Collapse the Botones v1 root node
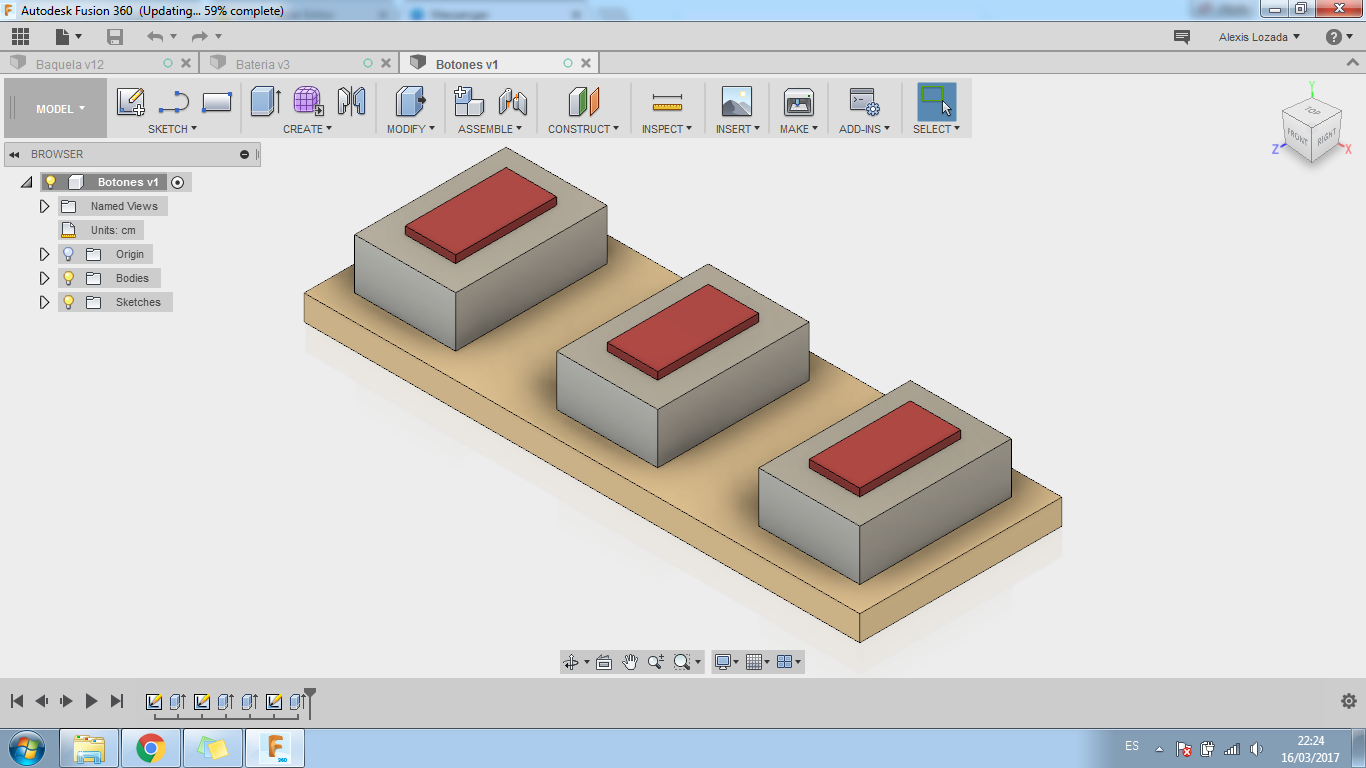 26,182
